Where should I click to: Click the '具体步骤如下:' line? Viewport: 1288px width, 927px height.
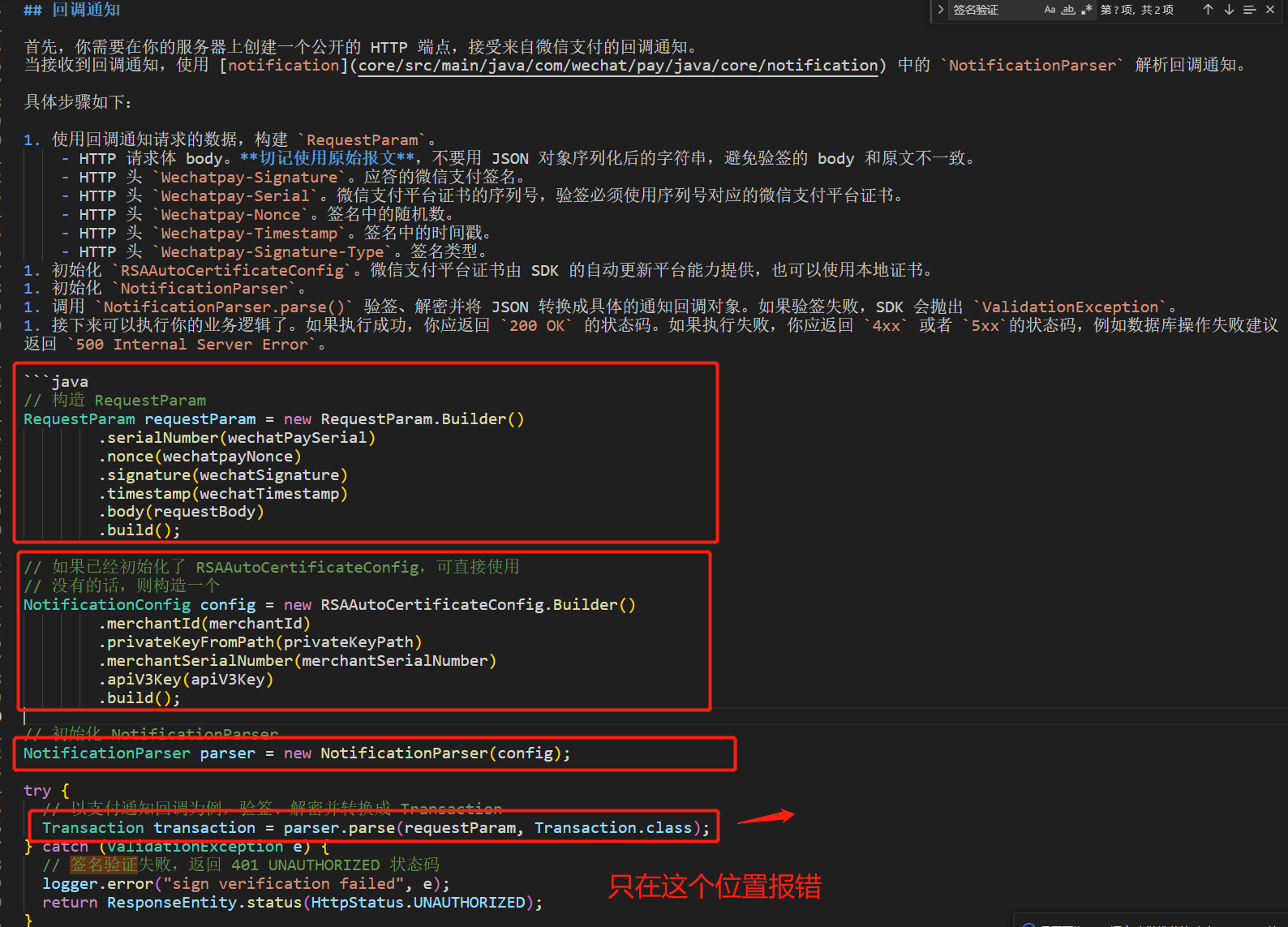pos(79,102)
